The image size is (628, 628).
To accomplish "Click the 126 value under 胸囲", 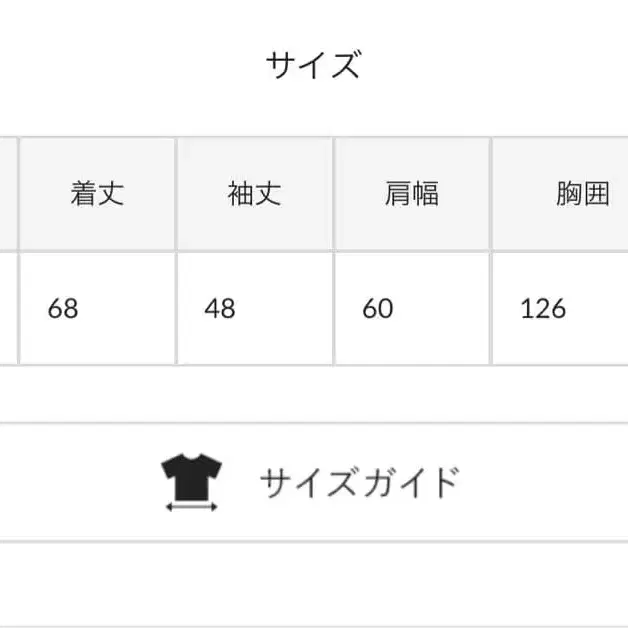I will (x=543, y=308).
